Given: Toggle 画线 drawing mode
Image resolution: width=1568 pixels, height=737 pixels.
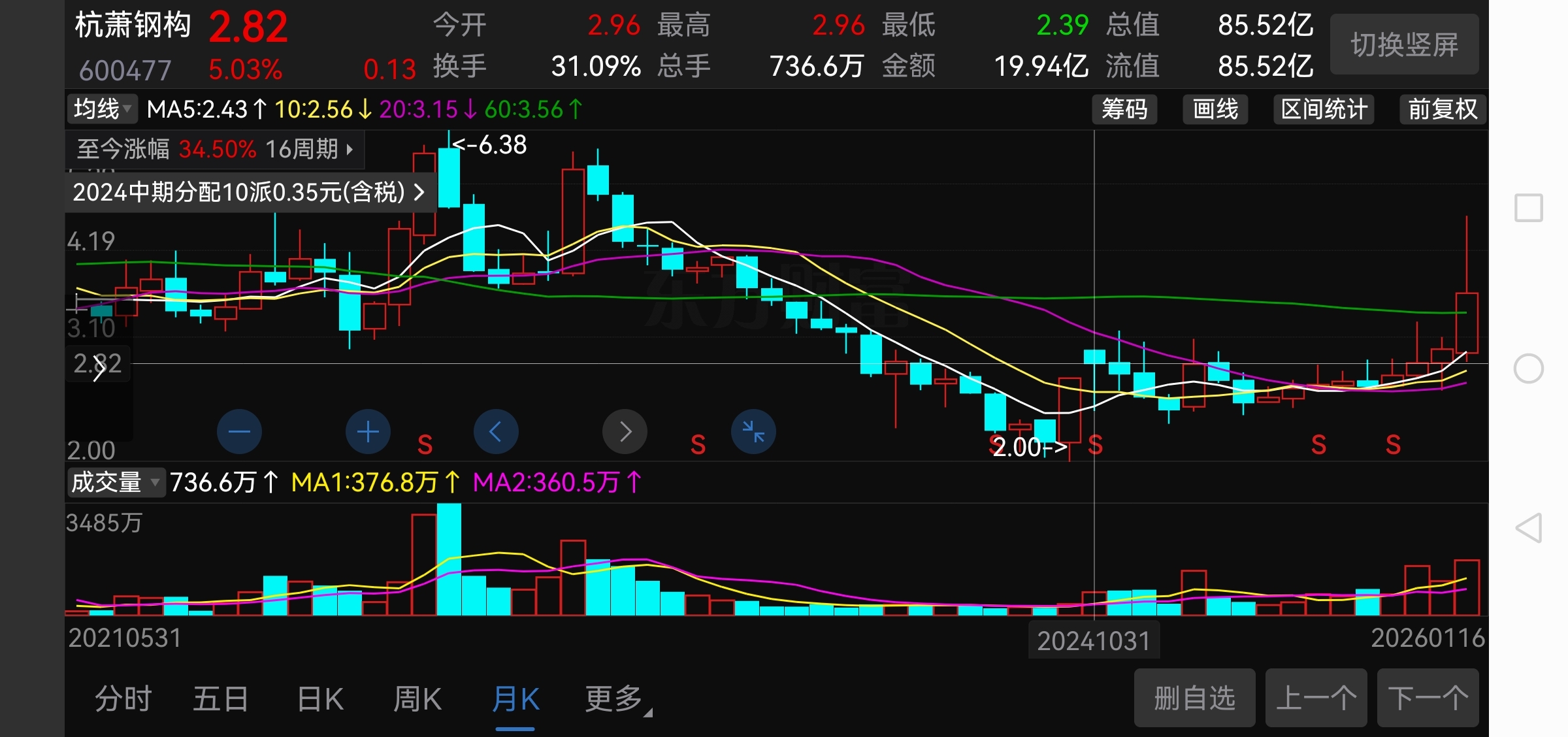Looking at the screenshot, I should 1215,109.
